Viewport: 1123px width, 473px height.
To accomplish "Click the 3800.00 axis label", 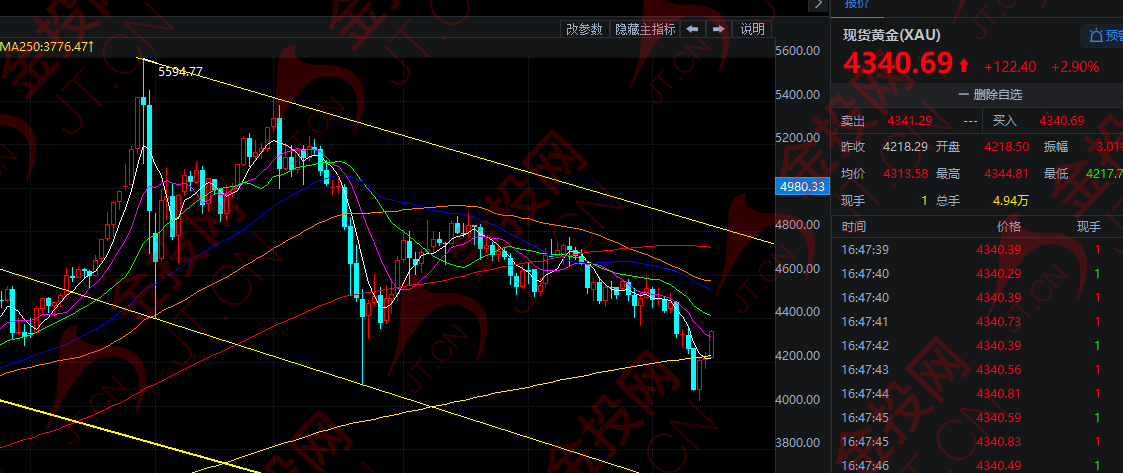I will (x=797, y=443).
